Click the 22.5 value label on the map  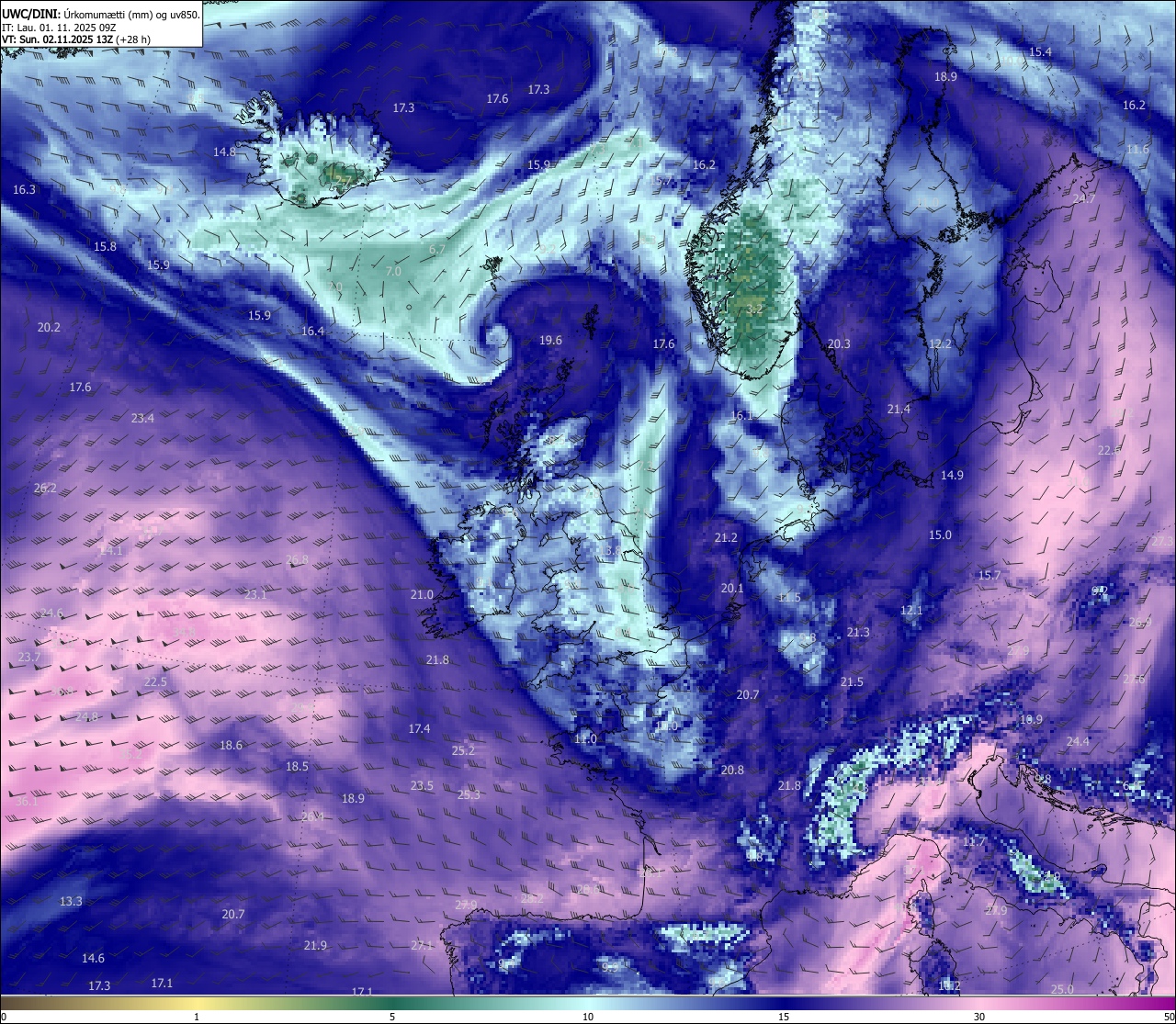[155, 682]
